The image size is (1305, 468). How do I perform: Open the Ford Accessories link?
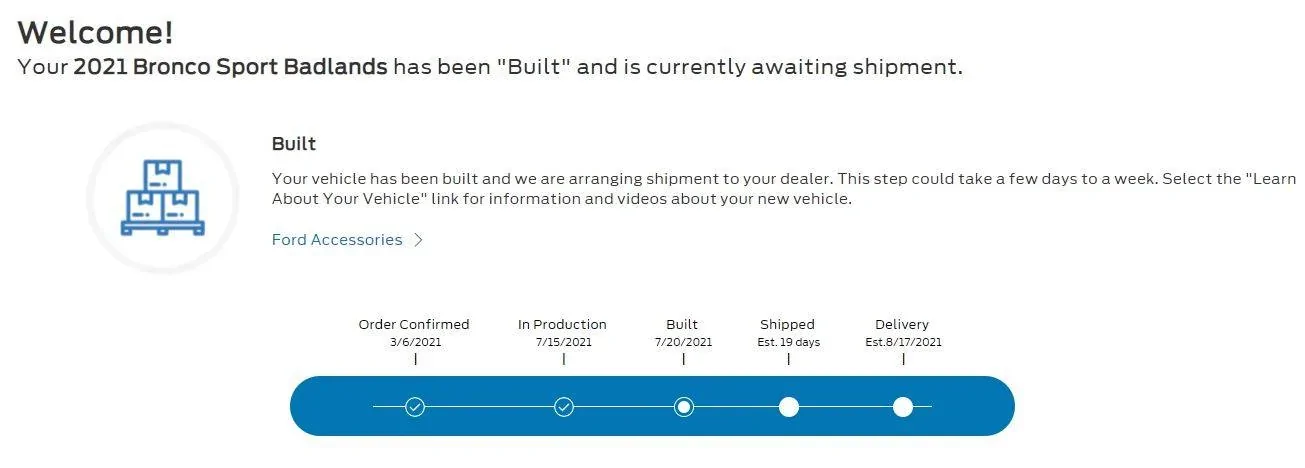click(x=337, y=240)
